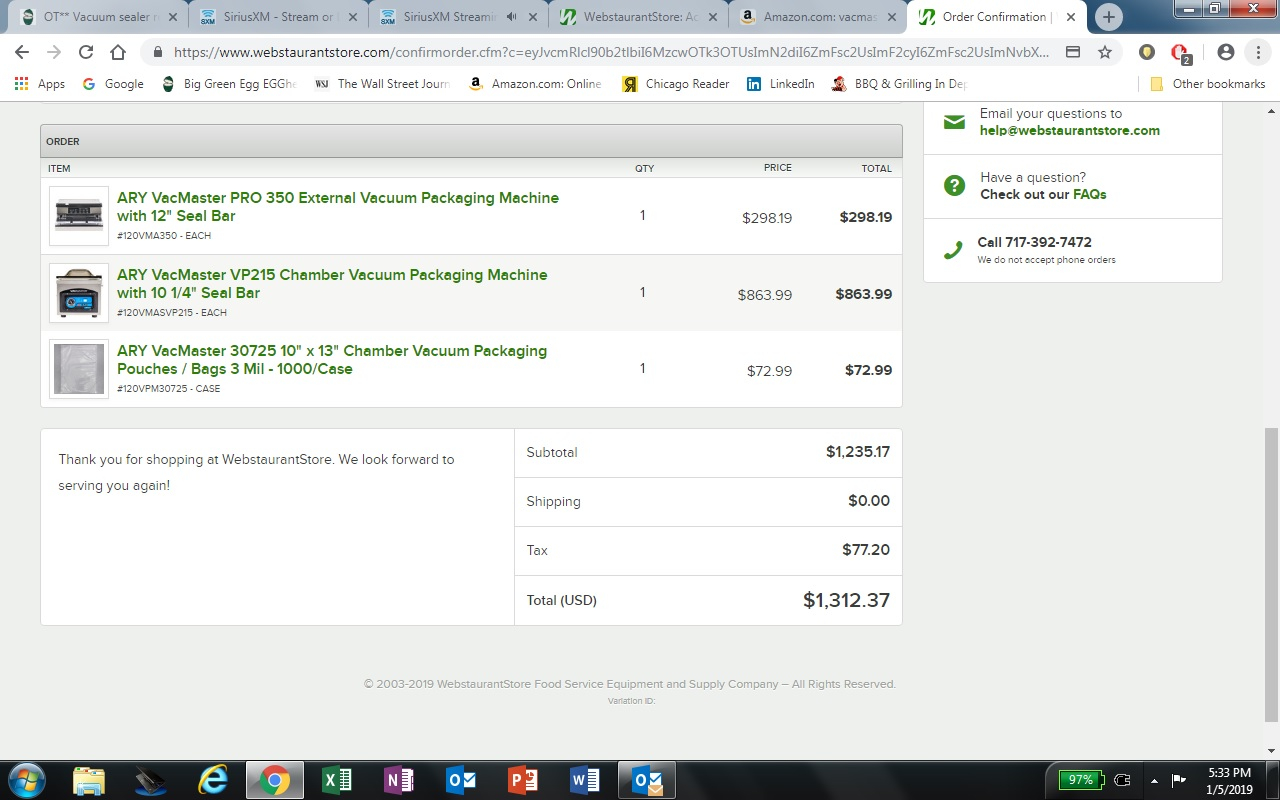Open the Other bookmarks folder
The height and width of the screenshot is (800, 1280).
[x=1208, y=84]
